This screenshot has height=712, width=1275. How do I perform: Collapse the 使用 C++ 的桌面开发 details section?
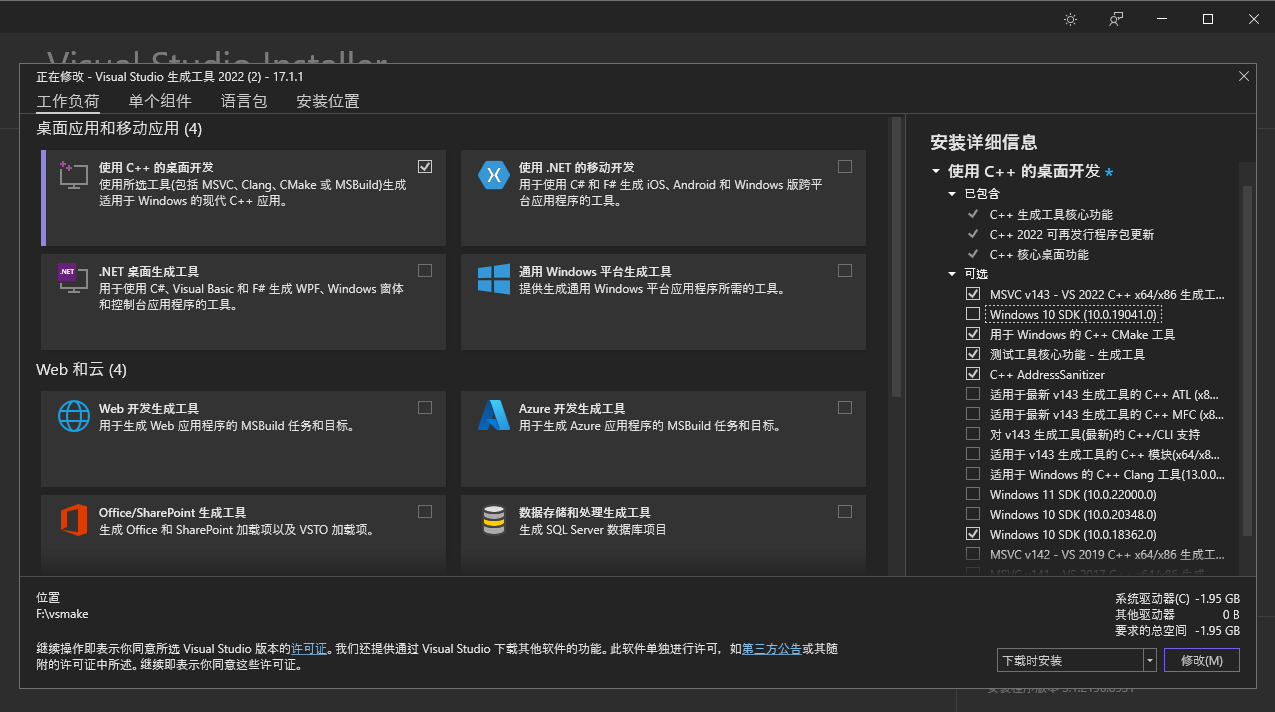click(x=936, y=172)
